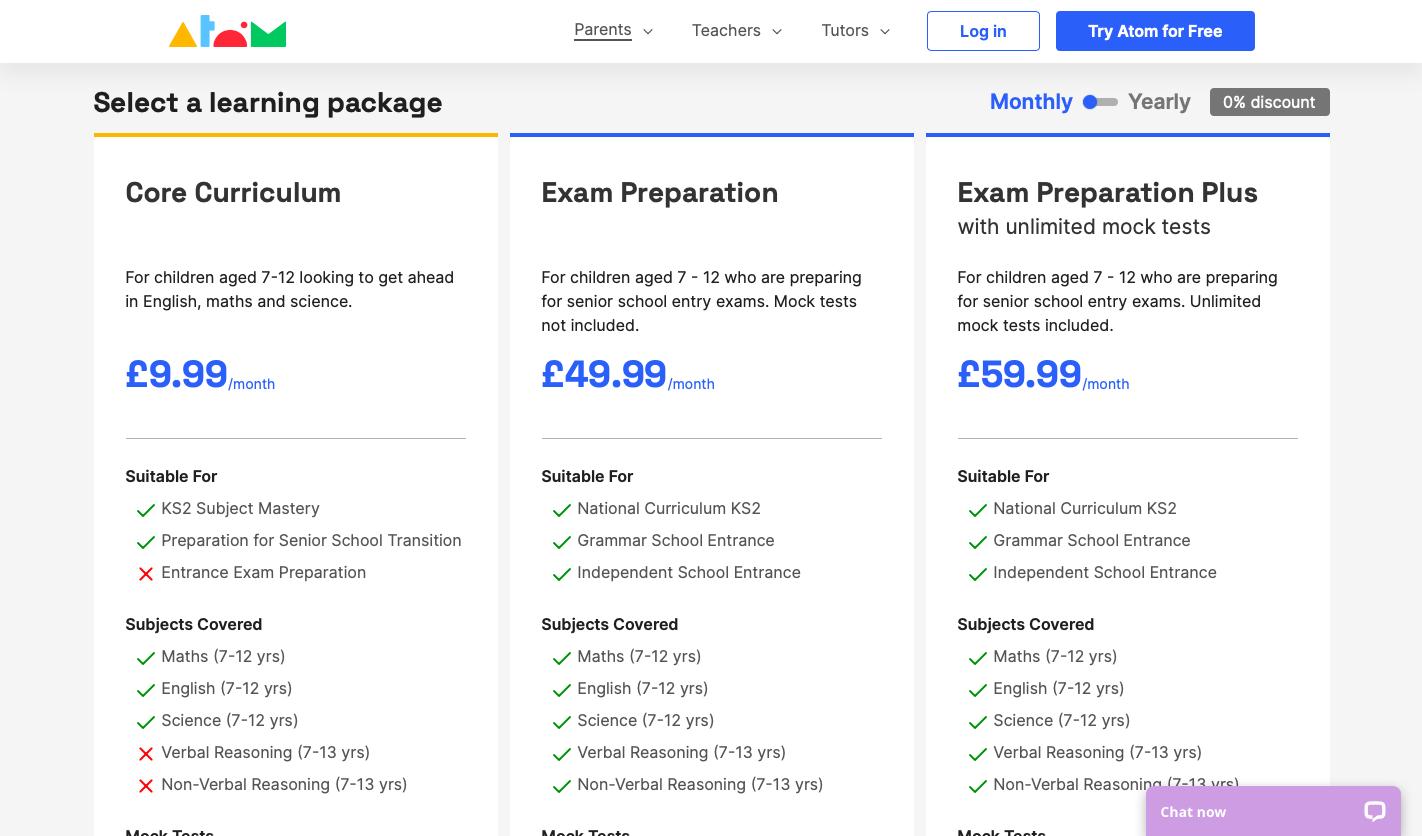Expand the Parents menu chevron

648,32
